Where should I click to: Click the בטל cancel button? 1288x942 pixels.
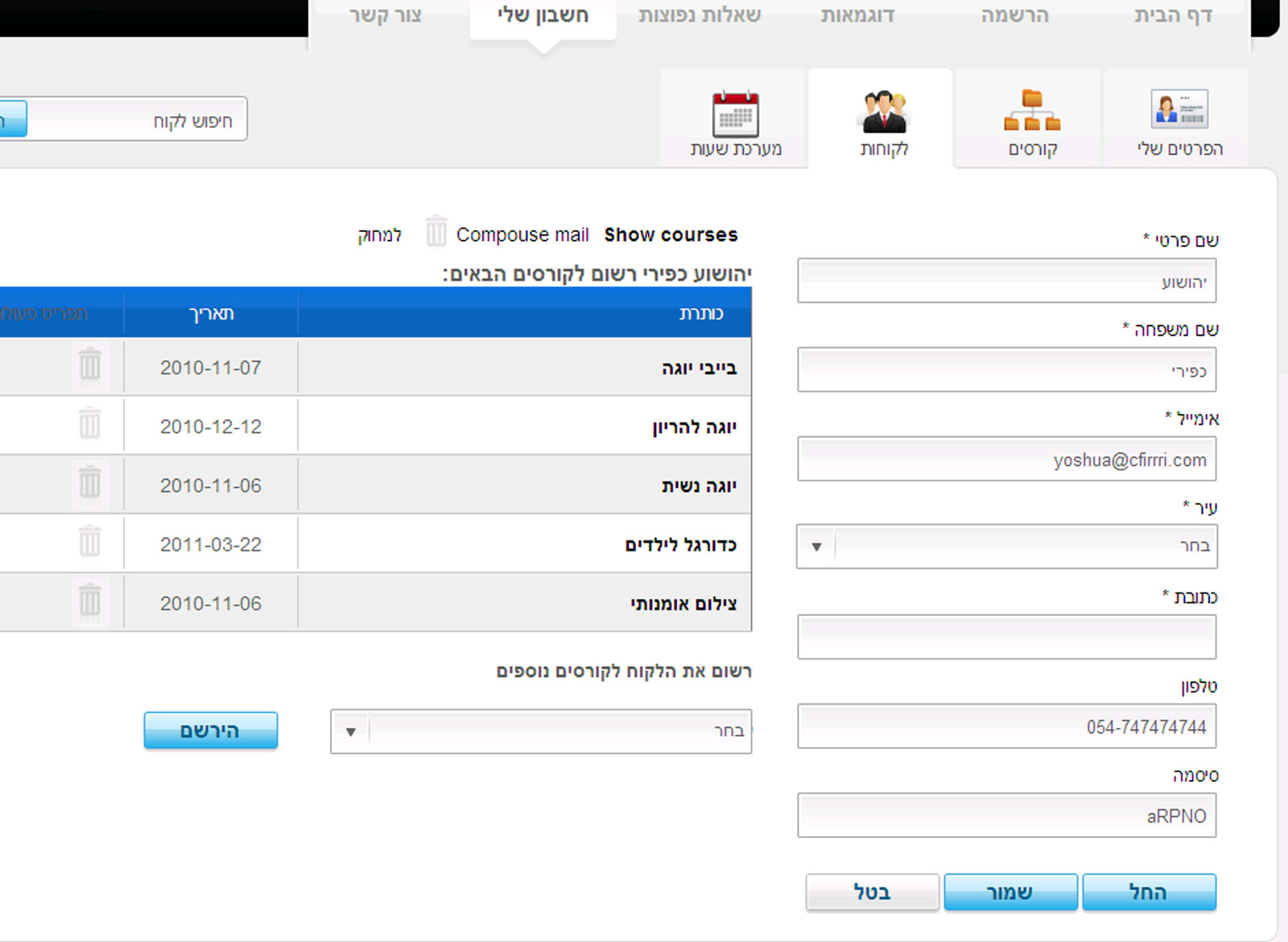tap(872, 892)
